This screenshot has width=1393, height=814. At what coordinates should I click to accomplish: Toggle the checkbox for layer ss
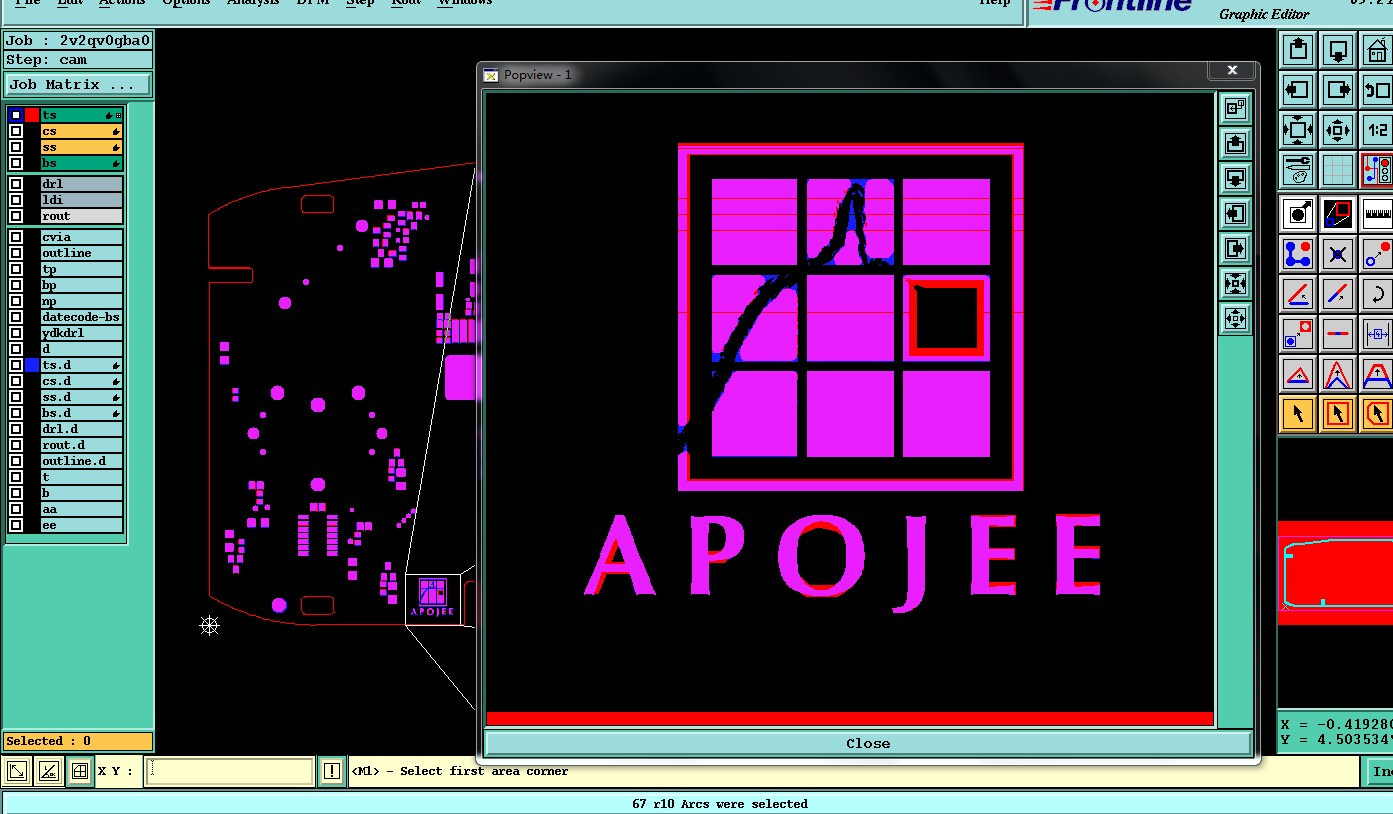[16, 147]
